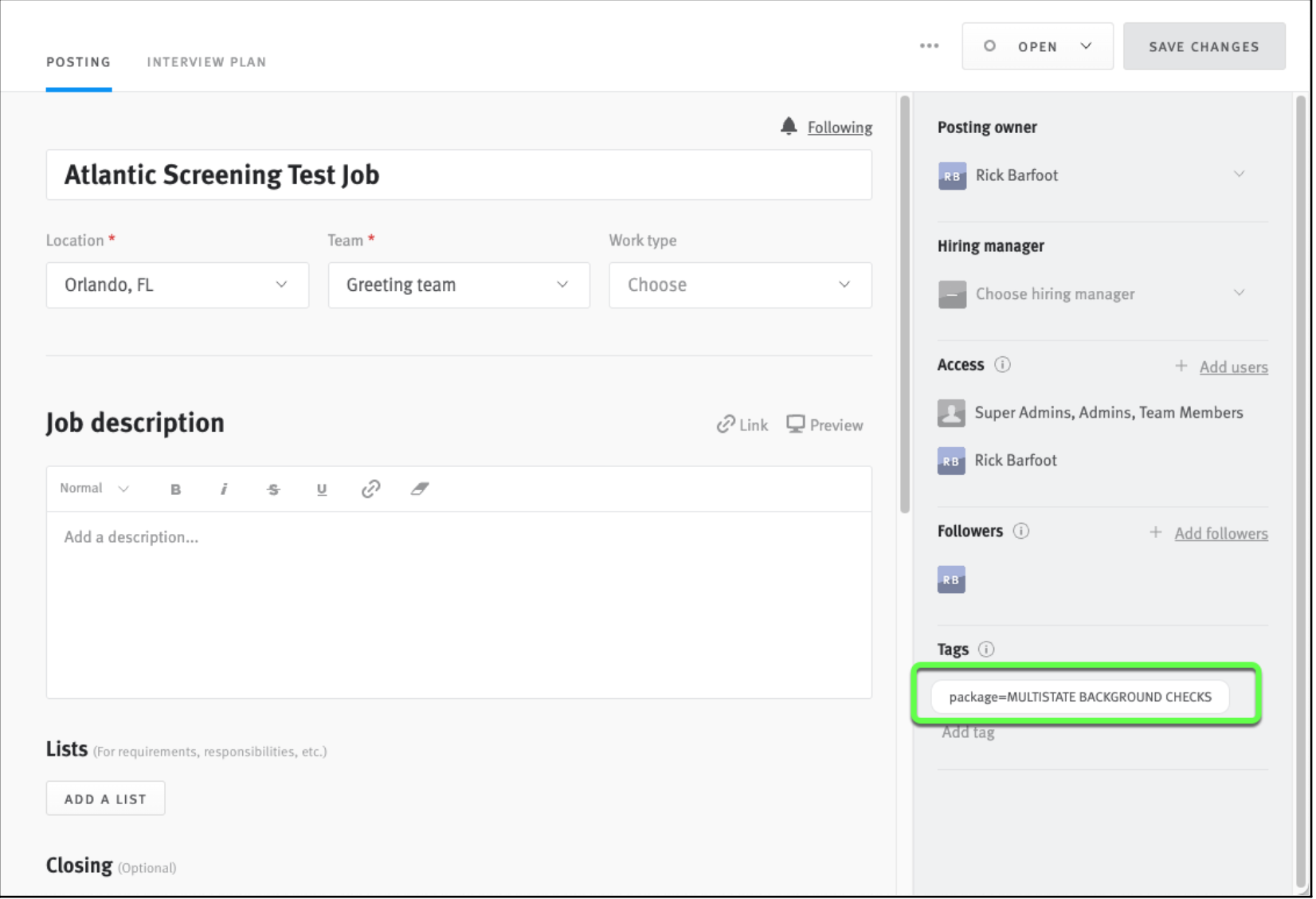Open the job description Preview
This screenshot has width=1316, height=899.
coord(824,424)
